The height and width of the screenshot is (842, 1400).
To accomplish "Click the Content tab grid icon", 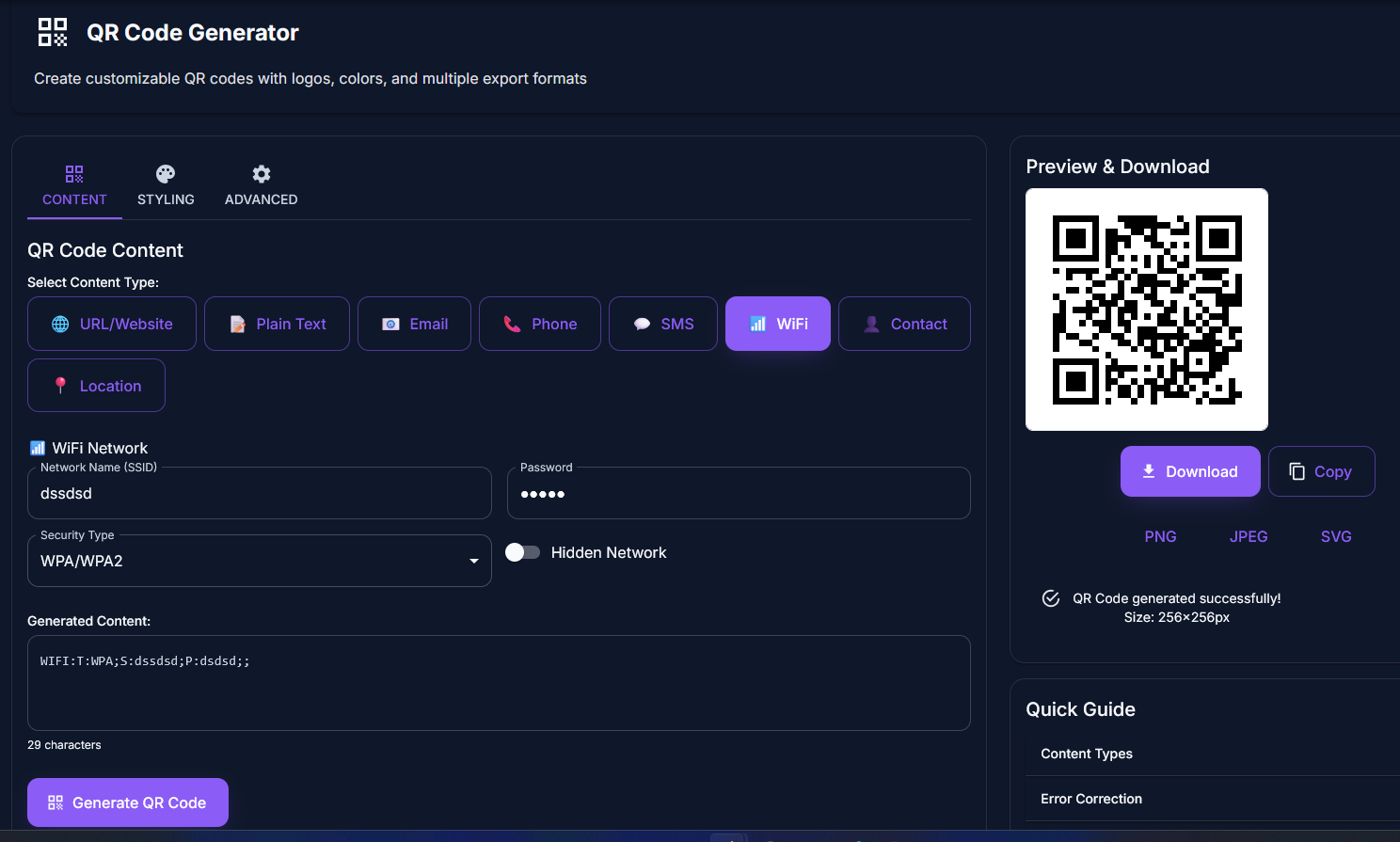I will coord(74,174).
